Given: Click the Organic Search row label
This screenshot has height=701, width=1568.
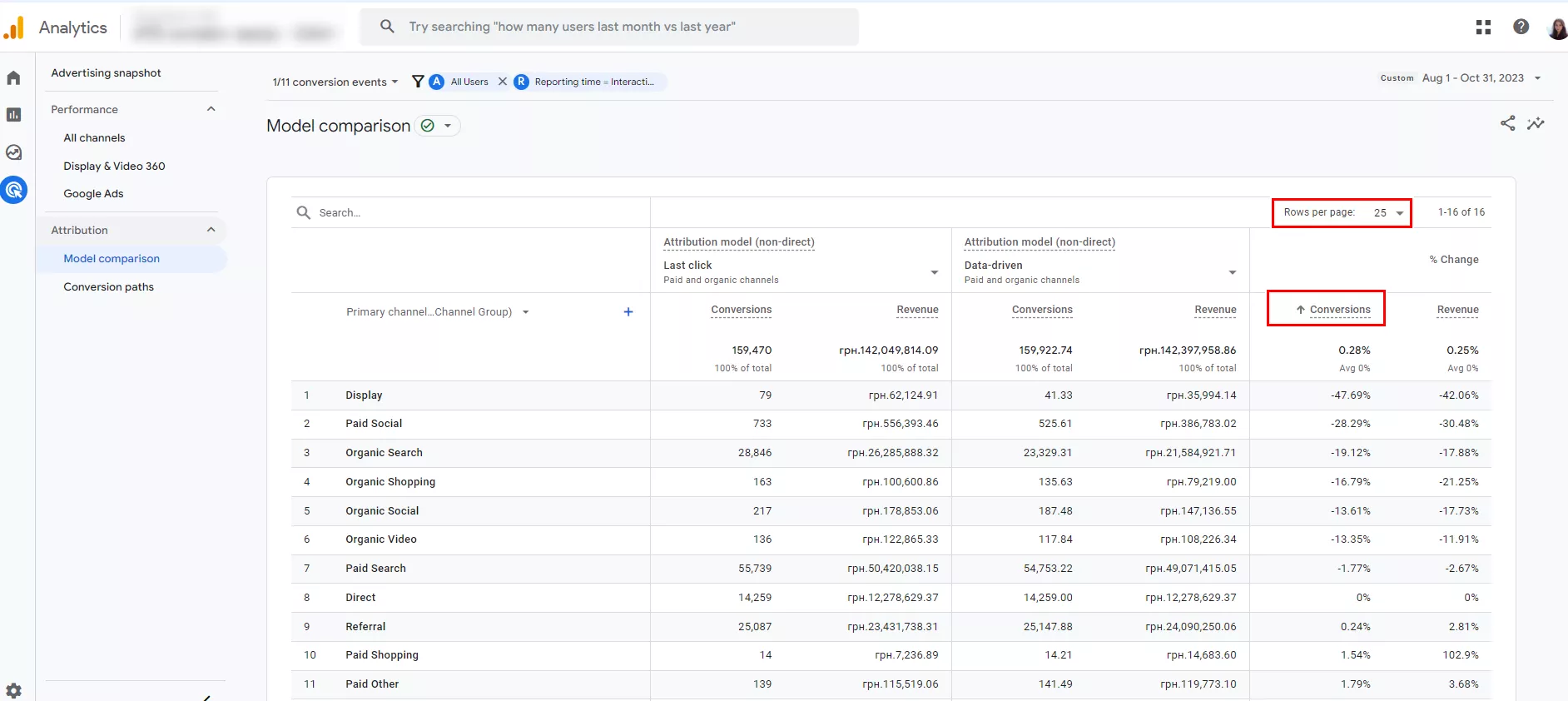Looking at the screenshot, I should pyautogui.click(x=384, y=453).
